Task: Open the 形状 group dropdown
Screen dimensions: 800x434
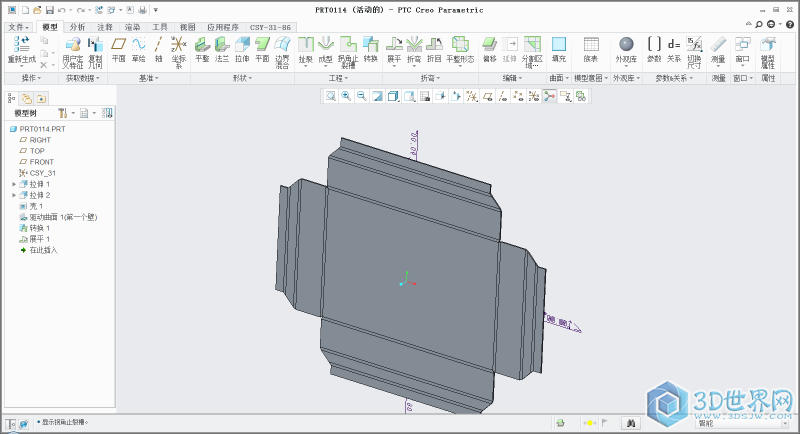Action: [x=242, y=78]
